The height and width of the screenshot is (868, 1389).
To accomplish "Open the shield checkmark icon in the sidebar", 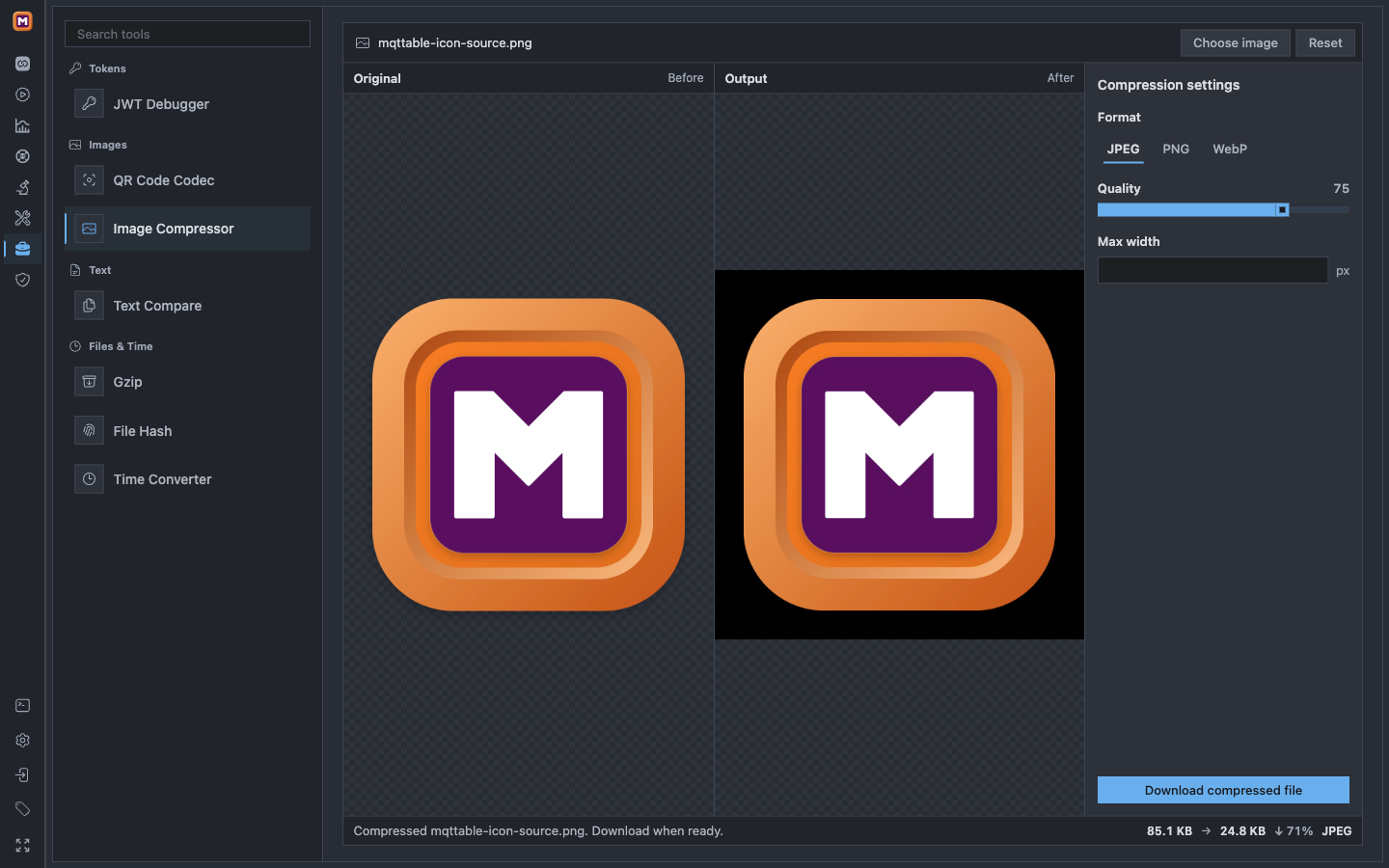I will [x=22, y=280].
